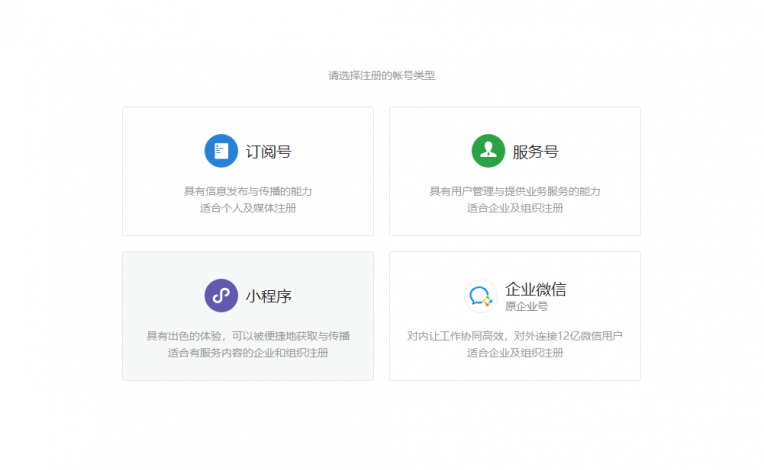
Task: Click the 企业微信 chat bubble icon
Action: pos(480,296)
